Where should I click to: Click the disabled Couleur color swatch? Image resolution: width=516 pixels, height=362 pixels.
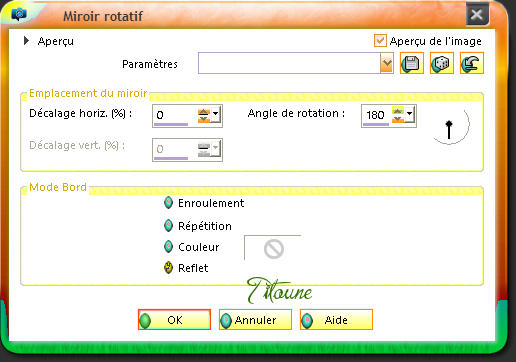tap(273, 248)
